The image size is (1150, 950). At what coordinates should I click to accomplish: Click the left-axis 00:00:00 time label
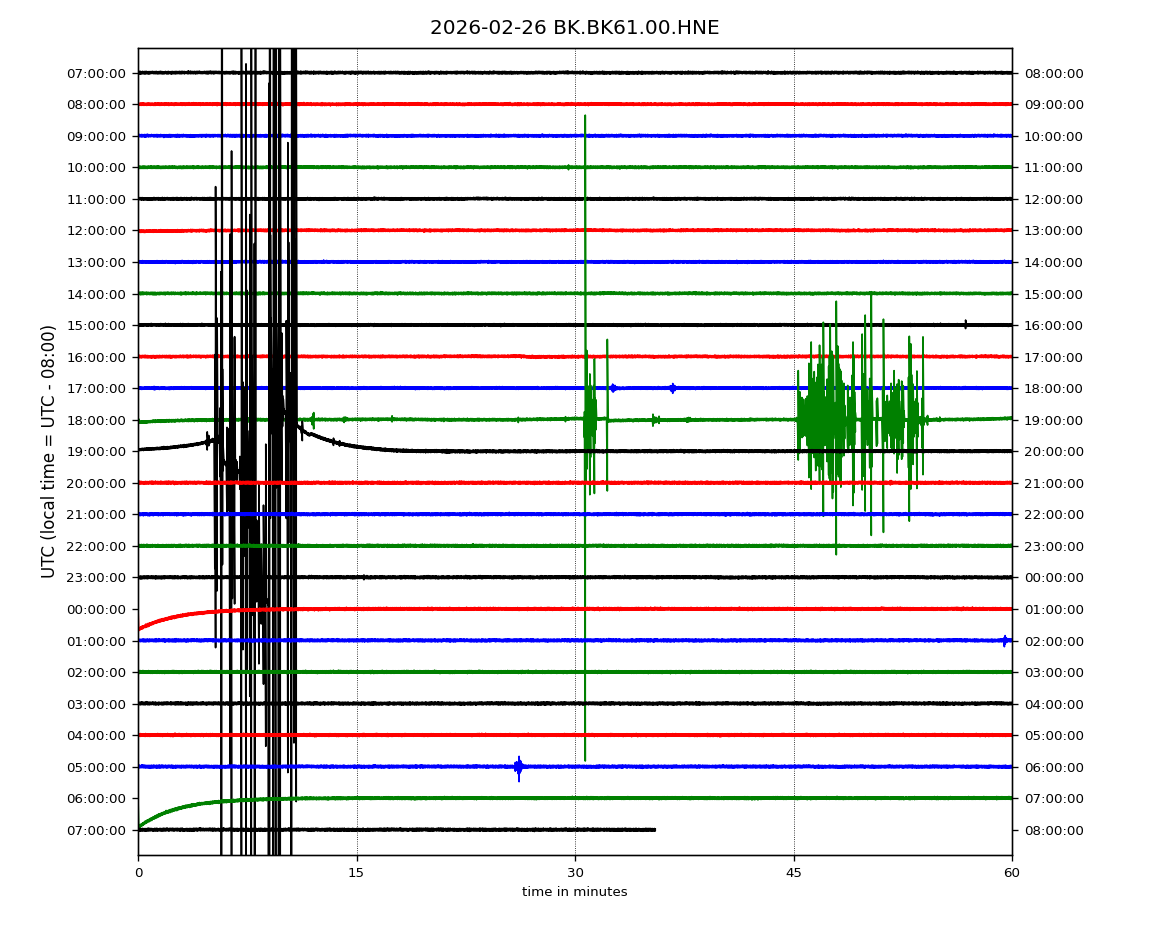click(98, 609)
